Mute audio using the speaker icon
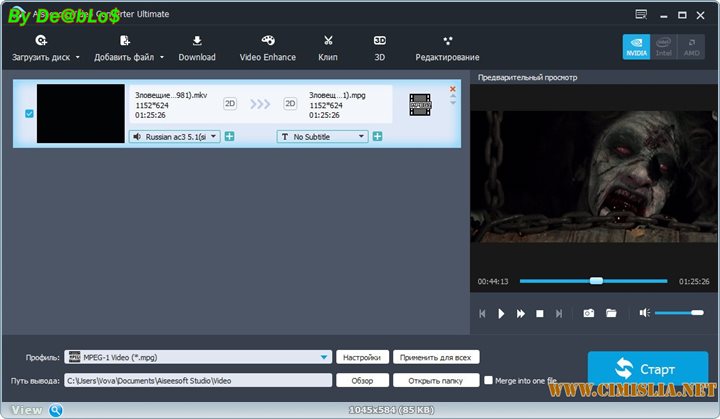 (645, 313)
